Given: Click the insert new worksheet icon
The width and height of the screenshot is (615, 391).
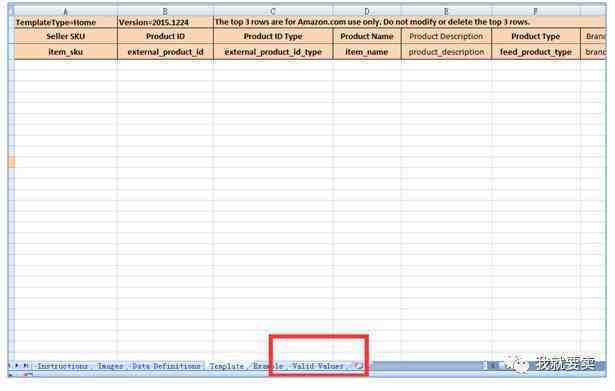Looking at the screenshot, I should 358,366.
